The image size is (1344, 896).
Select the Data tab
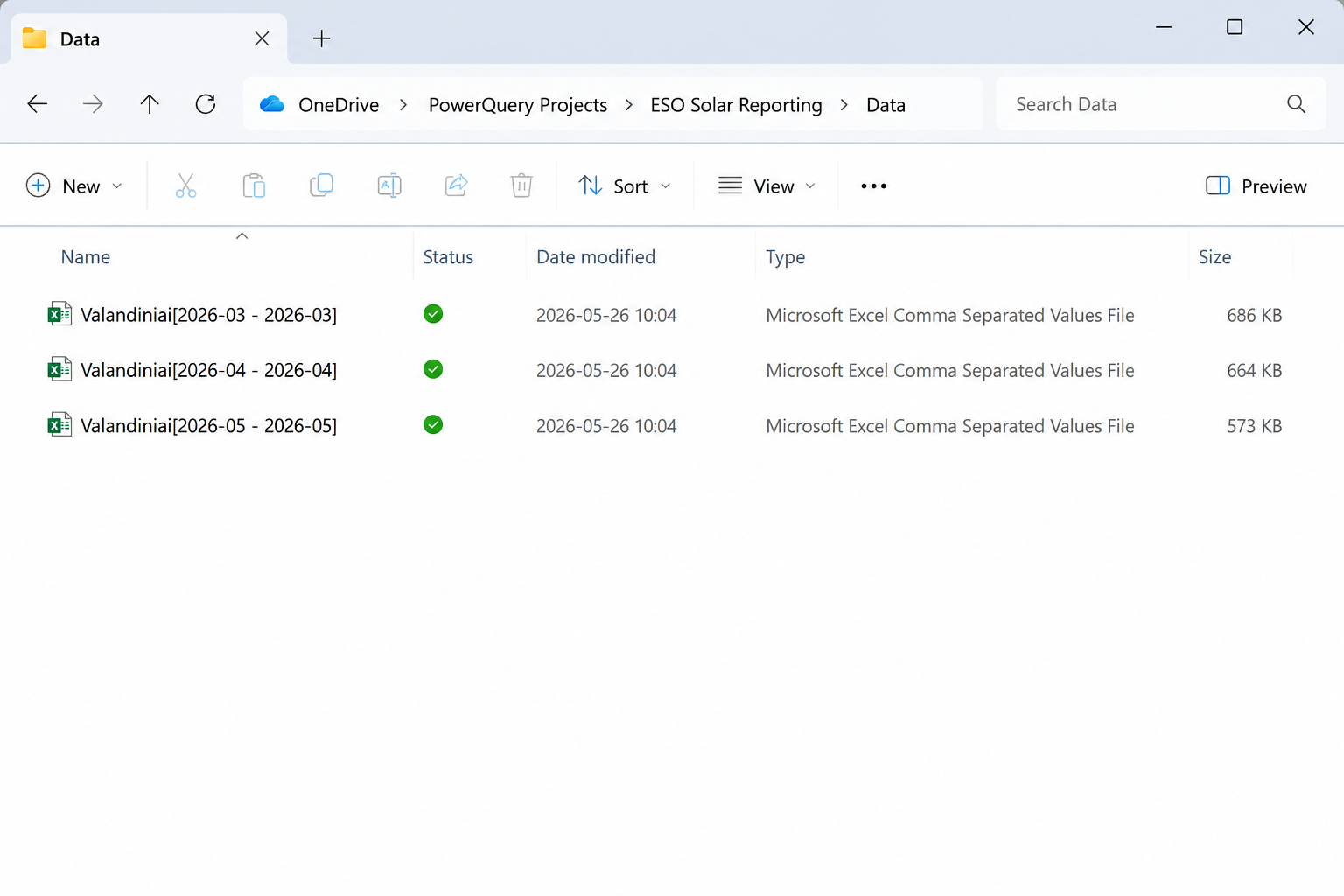coord(149,38)
